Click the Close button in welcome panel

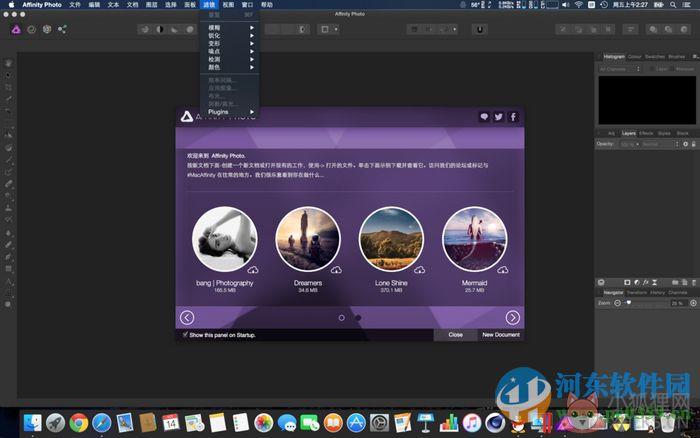pyautogui.click(x=455, y=334)
